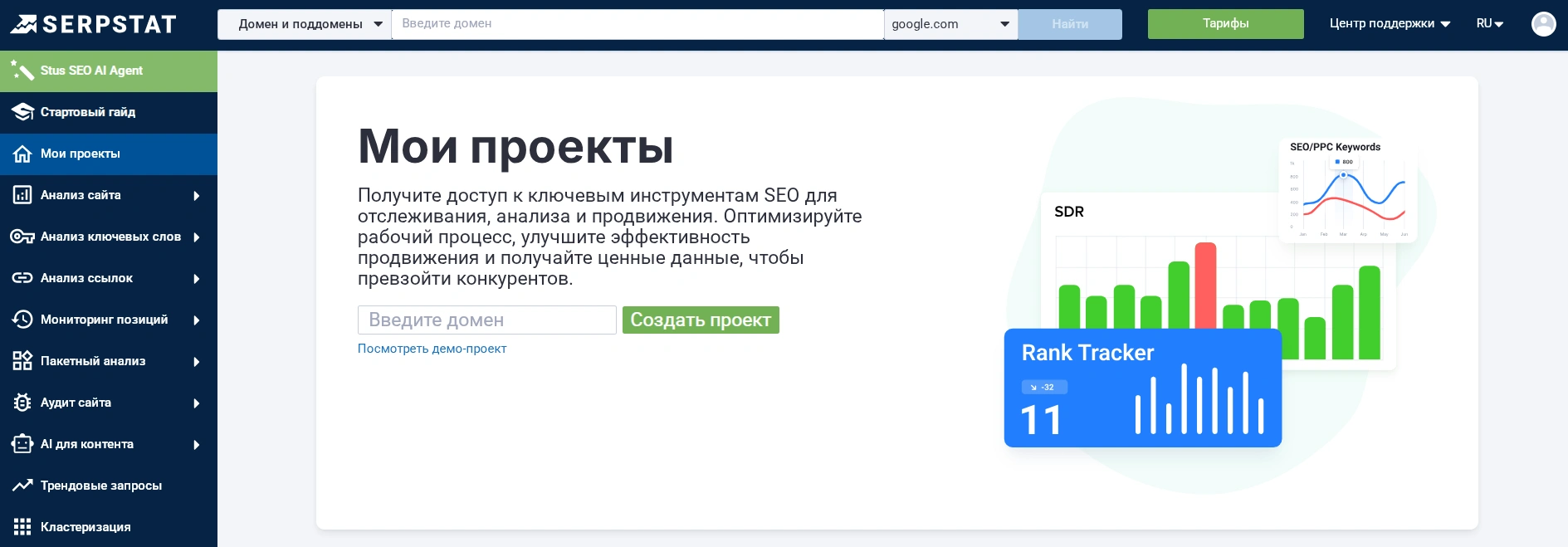The width and height of the screenshot is (1568, 547).
Task: Click the trend arrow icon for Трендовые запросы
Action: click(x=22, y=486)
